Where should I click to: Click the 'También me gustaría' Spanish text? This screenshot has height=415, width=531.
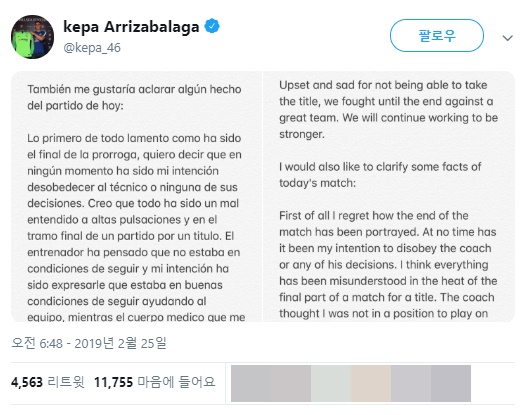pos(134,97)
